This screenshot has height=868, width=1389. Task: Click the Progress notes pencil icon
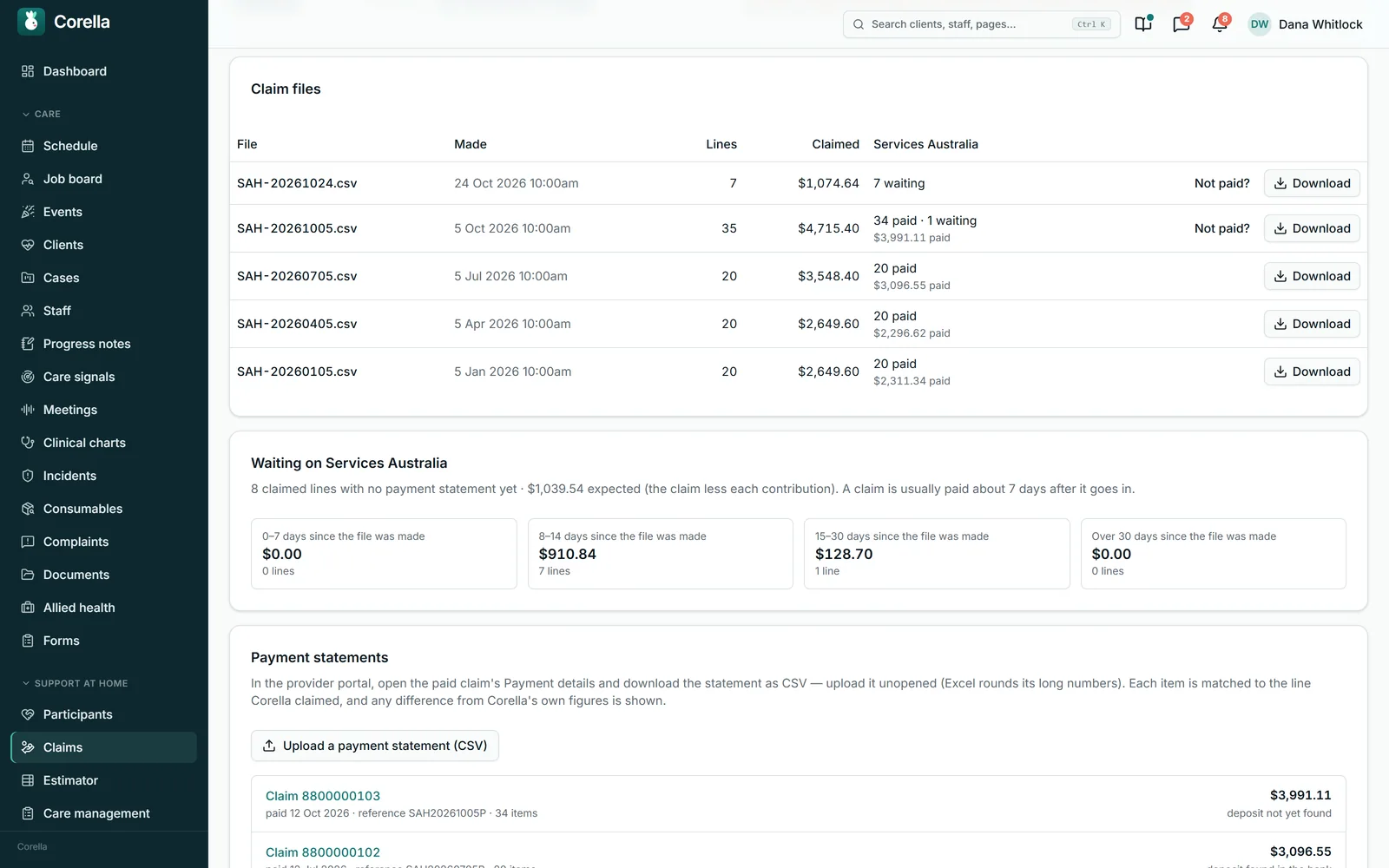pos(28,344)
